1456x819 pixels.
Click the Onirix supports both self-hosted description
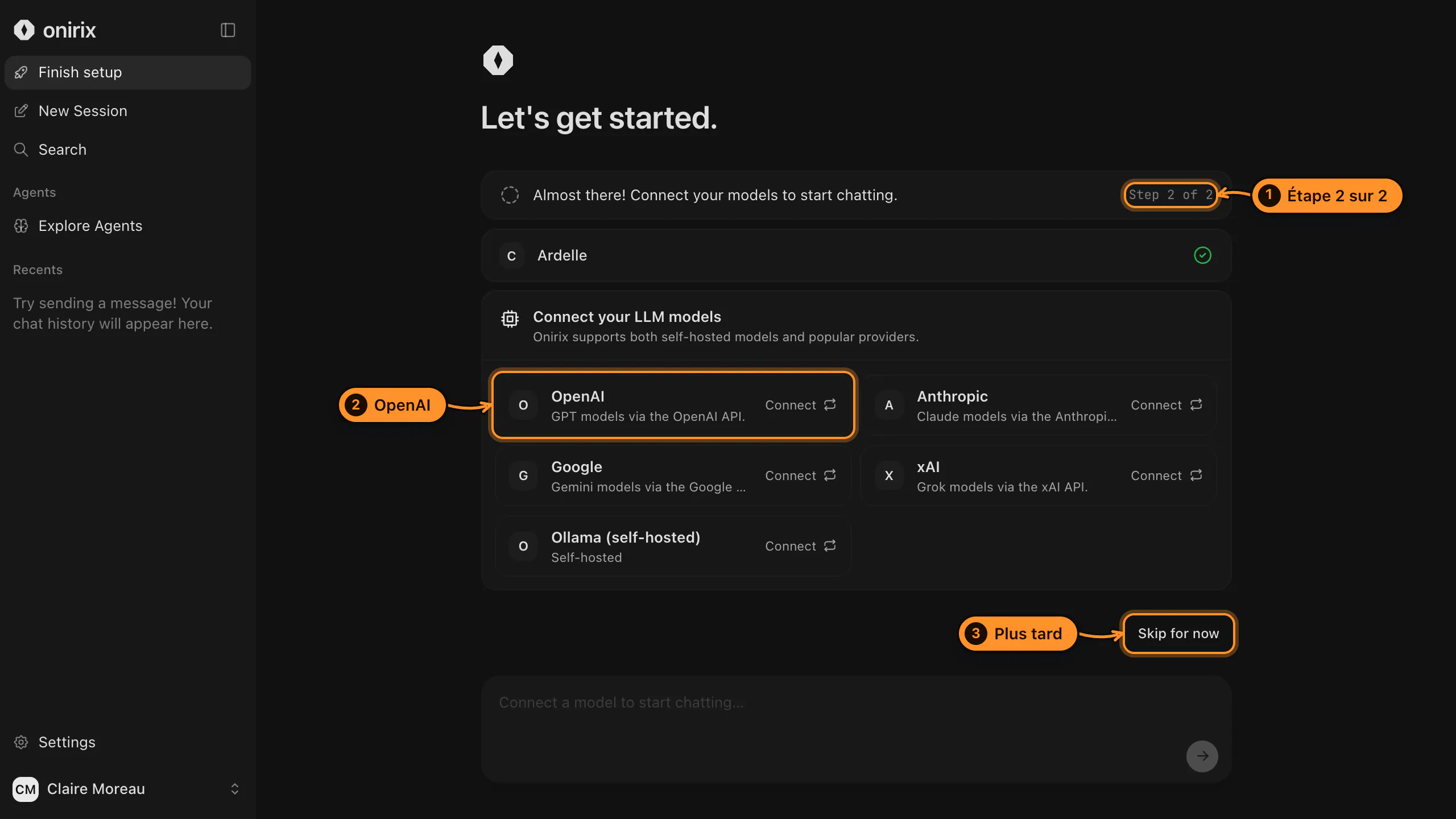[x=726, y=337]
